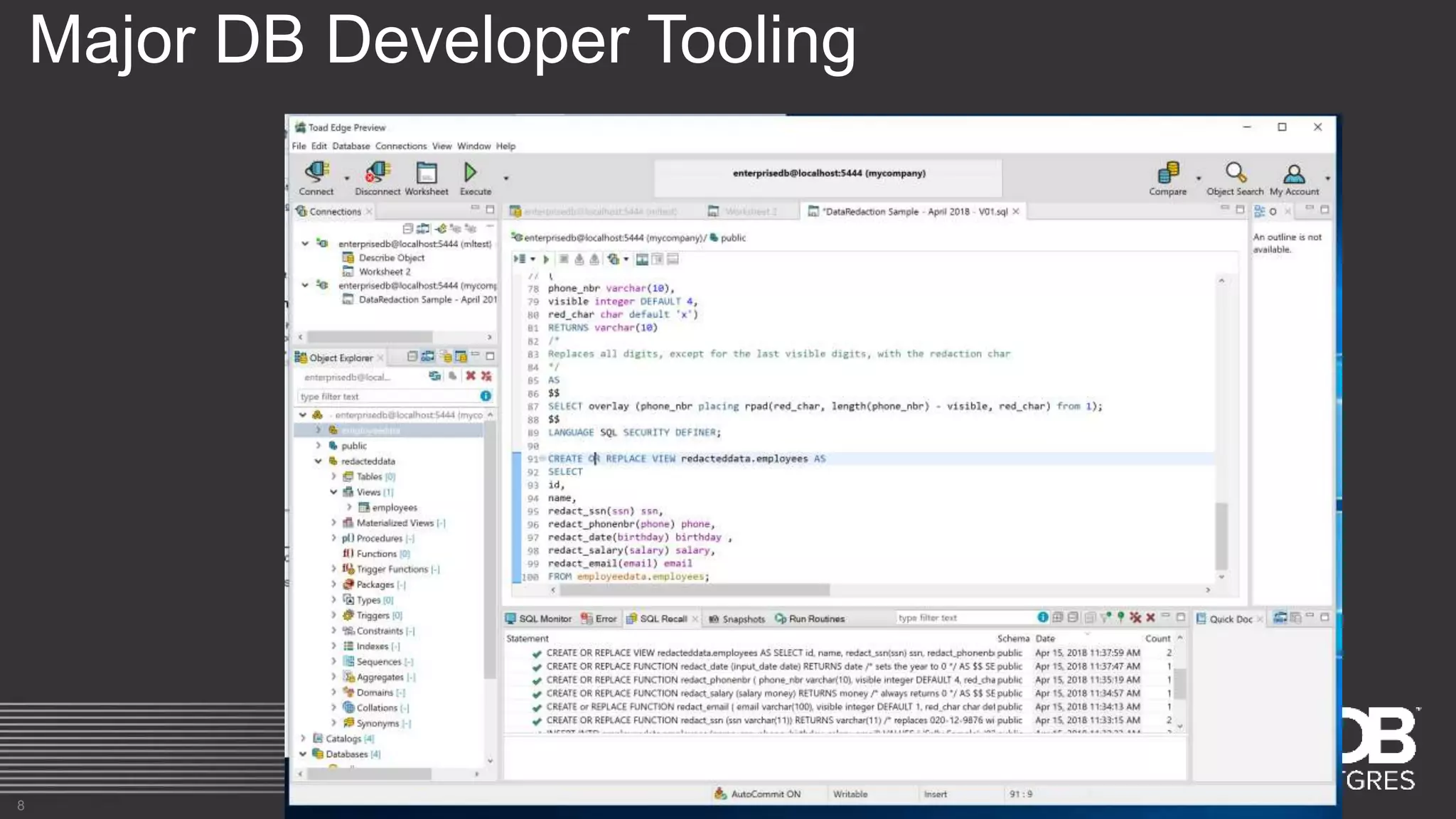The width and height of the screenshot is (1456, 819).
Task: Open Describe Object under mltest connection
Action: click(391, 258)
